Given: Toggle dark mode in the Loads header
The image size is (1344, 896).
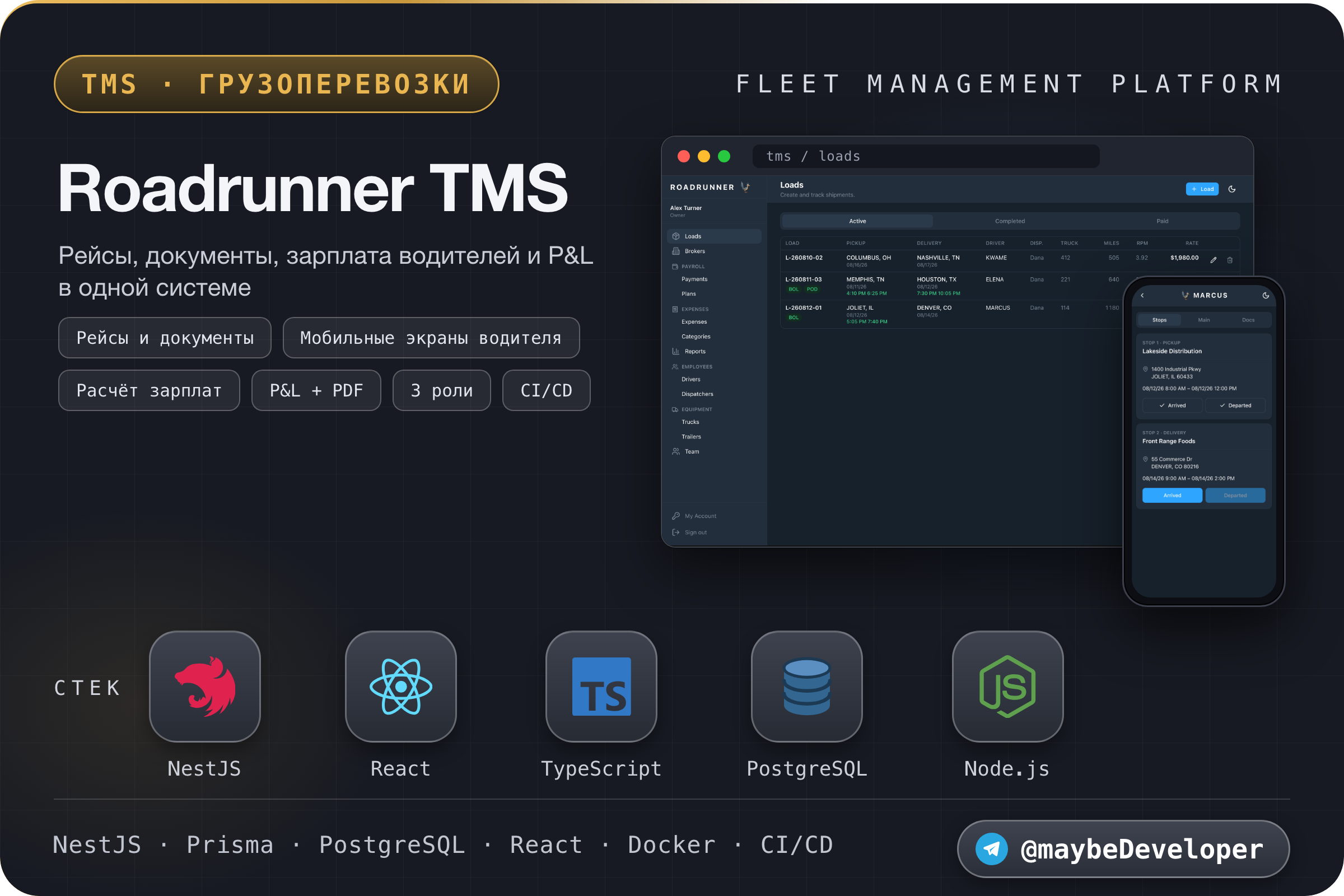Looking at the screenshot, I should tap(1232, 189).
